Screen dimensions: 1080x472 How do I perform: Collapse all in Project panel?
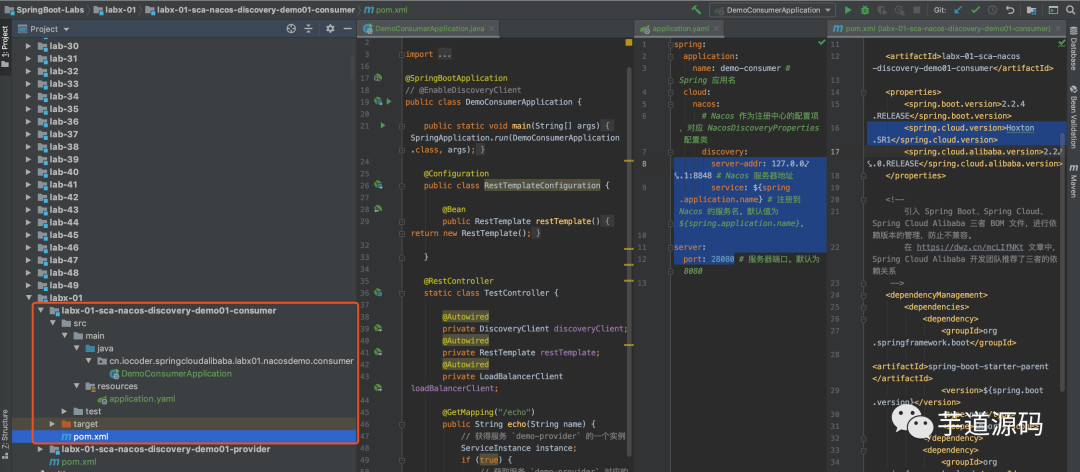(x=309, y=29)
